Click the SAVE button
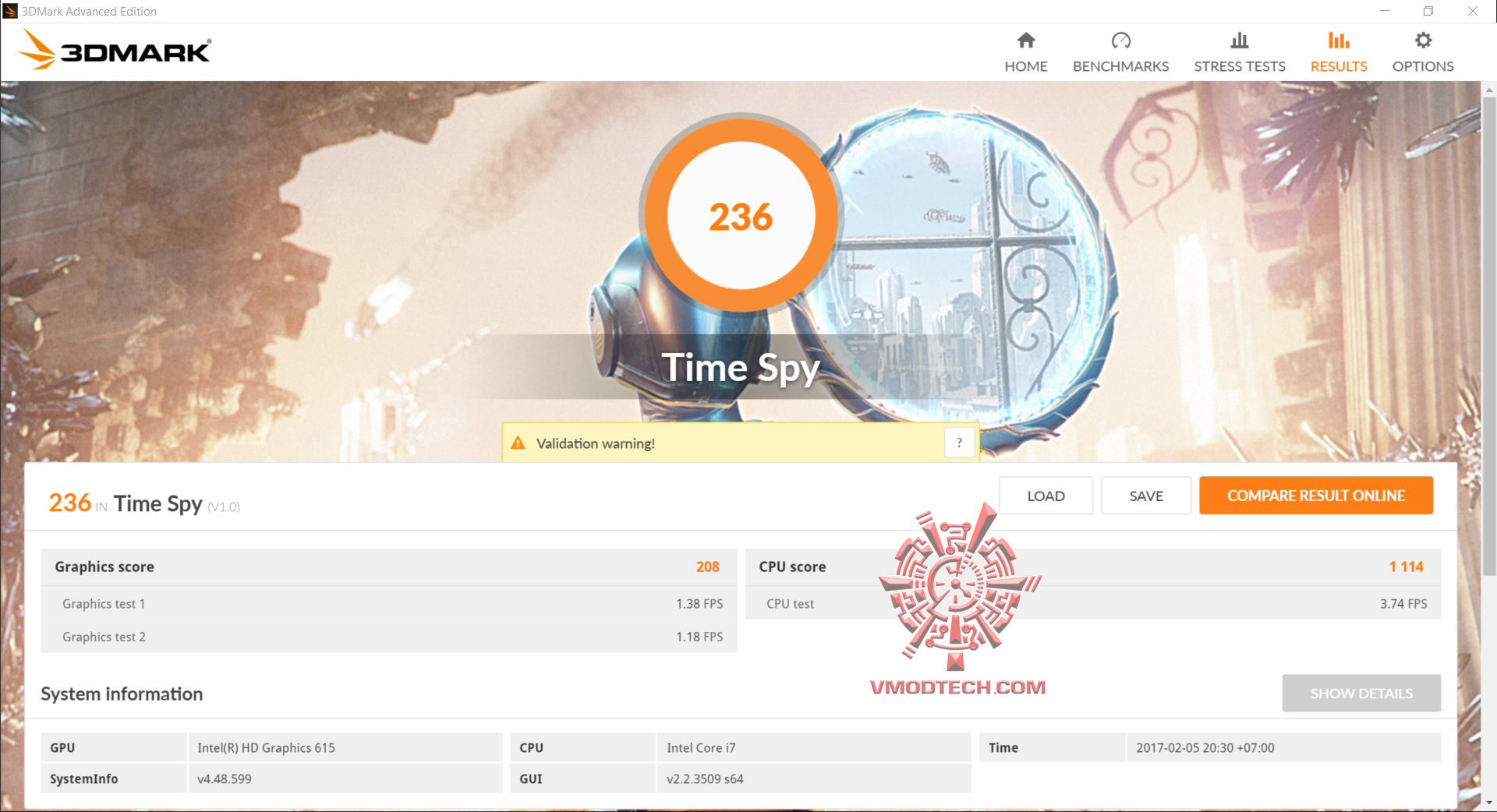Viewport: 1497px width, 812px height. [1146, 496]
